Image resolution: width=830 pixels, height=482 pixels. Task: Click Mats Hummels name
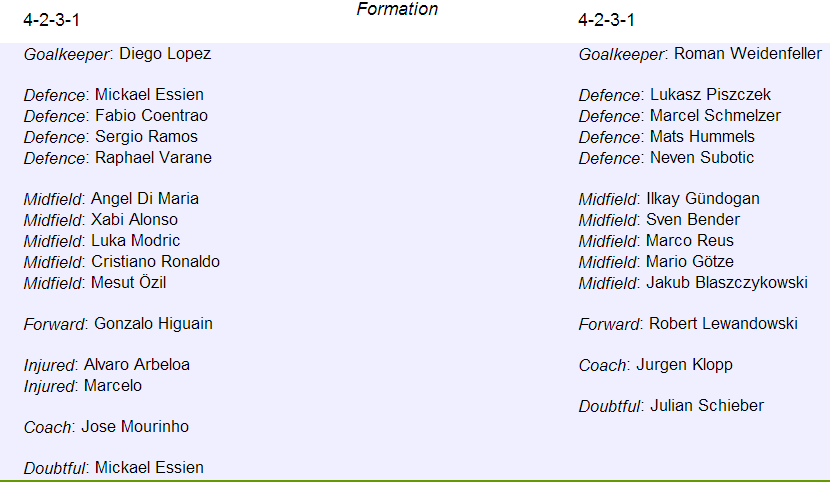click(702, 137)
